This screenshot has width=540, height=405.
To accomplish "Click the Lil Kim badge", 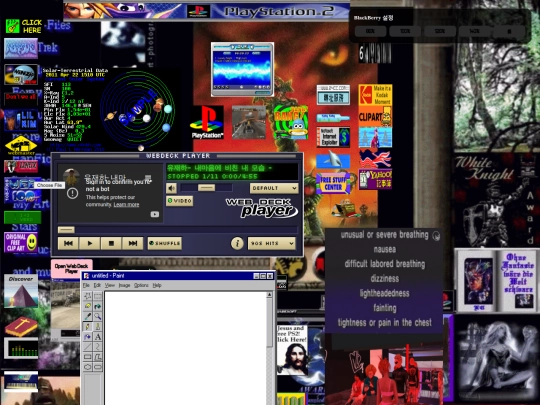I will coord(21,120).
